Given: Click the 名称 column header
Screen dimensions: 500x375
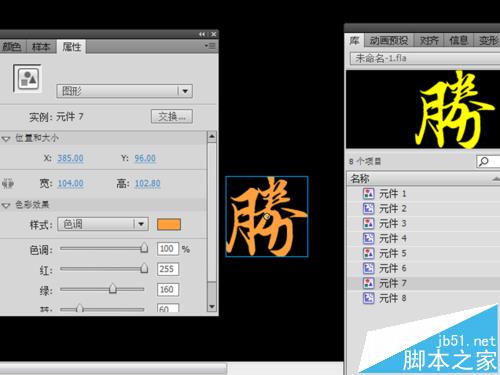Looking at the screenshot, I should (x=423, y=179).
